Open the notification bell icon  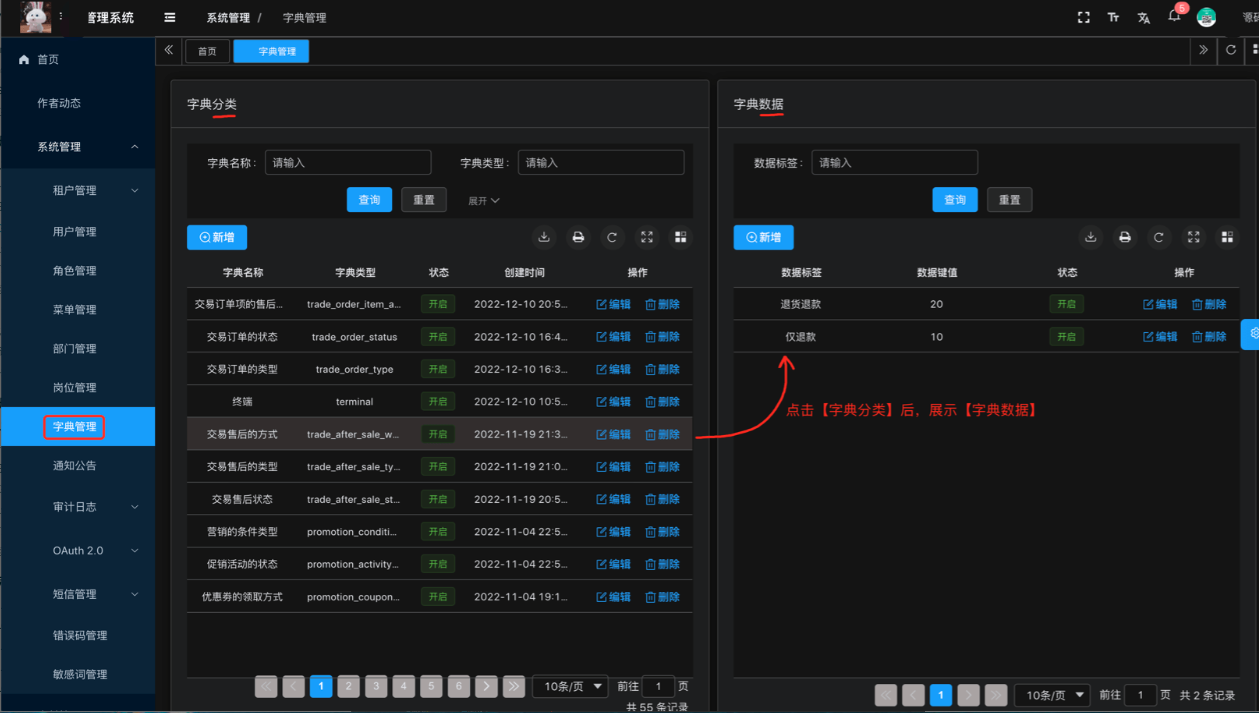click(1174, 17)
